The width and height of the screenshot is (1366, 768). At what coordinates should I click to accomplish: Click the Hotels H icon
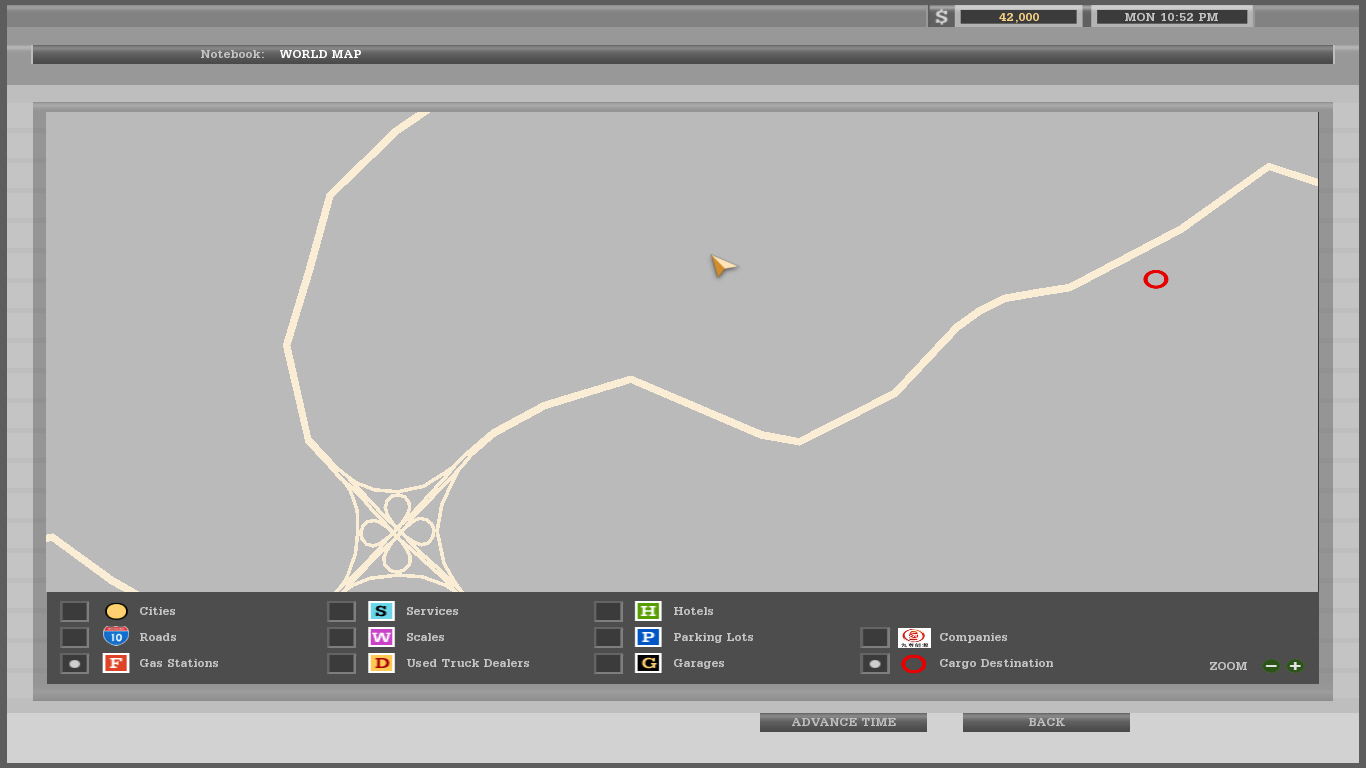(x=648, y=611)
